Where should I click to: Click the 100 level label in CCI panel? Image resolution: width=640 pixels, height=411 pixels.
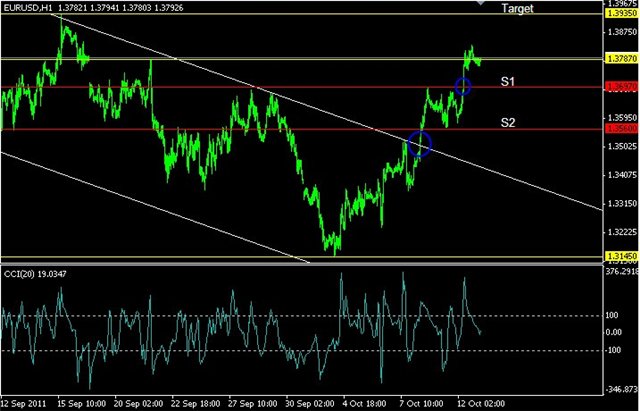[614, 316]
